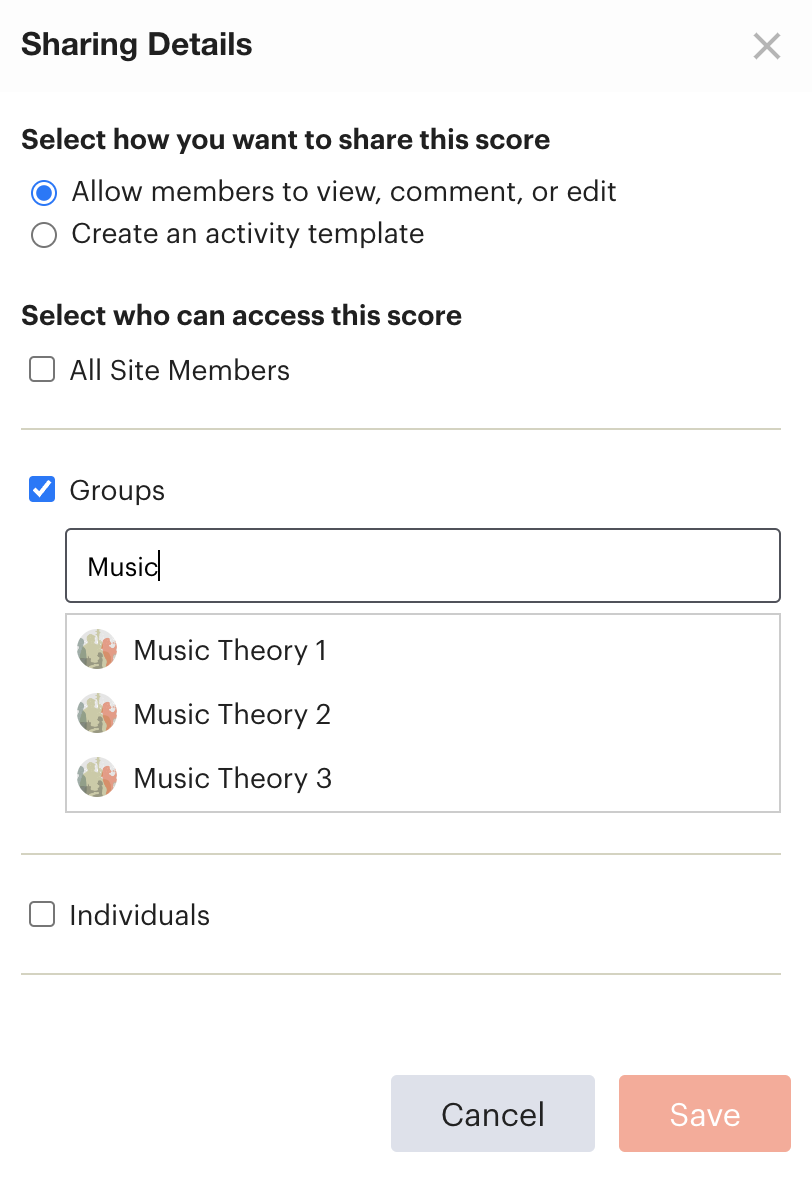The height and width of the screenshot is (1178, 812).
Task: Select the Create an activity template radio button
Action: tap(44, 235)
